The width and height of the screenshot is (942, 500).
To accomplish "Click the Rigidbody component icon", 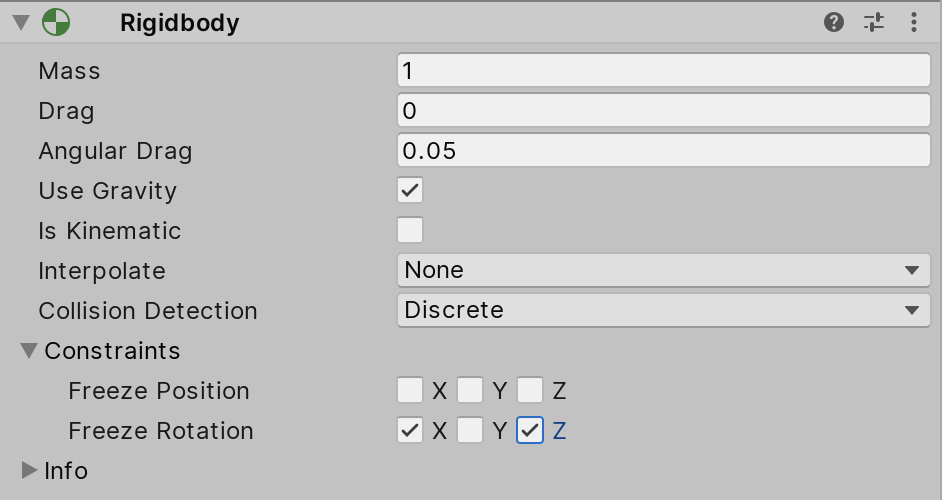I will point(56,22).
